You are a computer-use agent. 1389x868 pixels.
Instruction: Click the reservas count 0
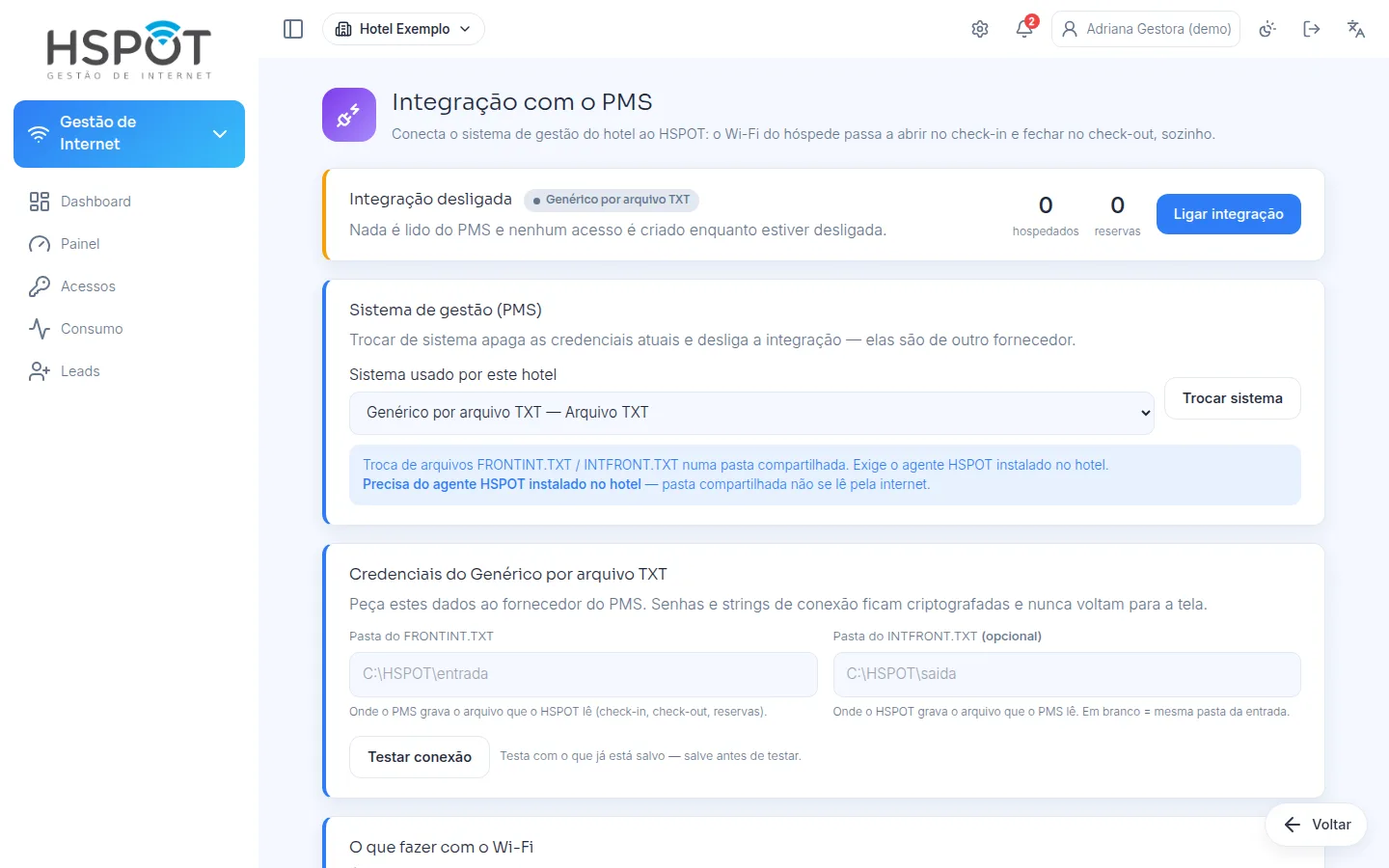(x=1117, y=205)
